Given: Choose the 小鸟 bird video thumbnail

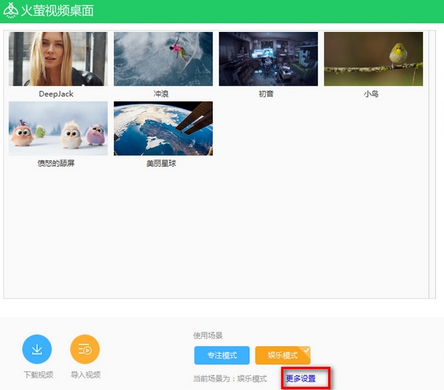Looking at the screenshot, I should [373, 59].
